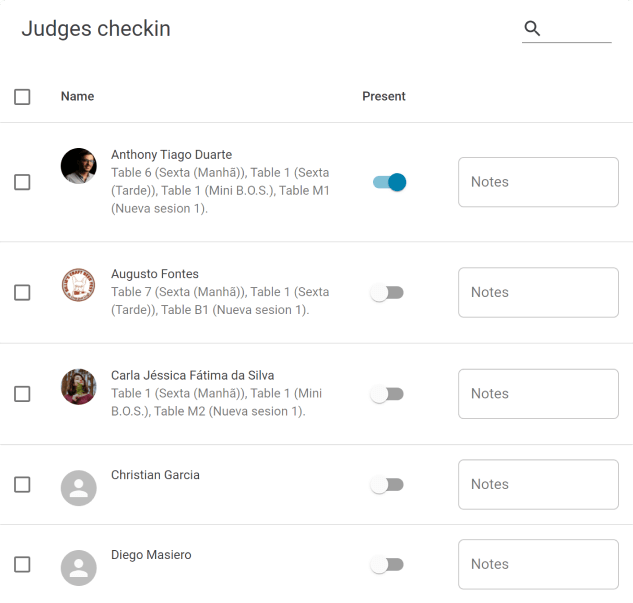
Task: Click the Name column header
Action: (77, 97)
